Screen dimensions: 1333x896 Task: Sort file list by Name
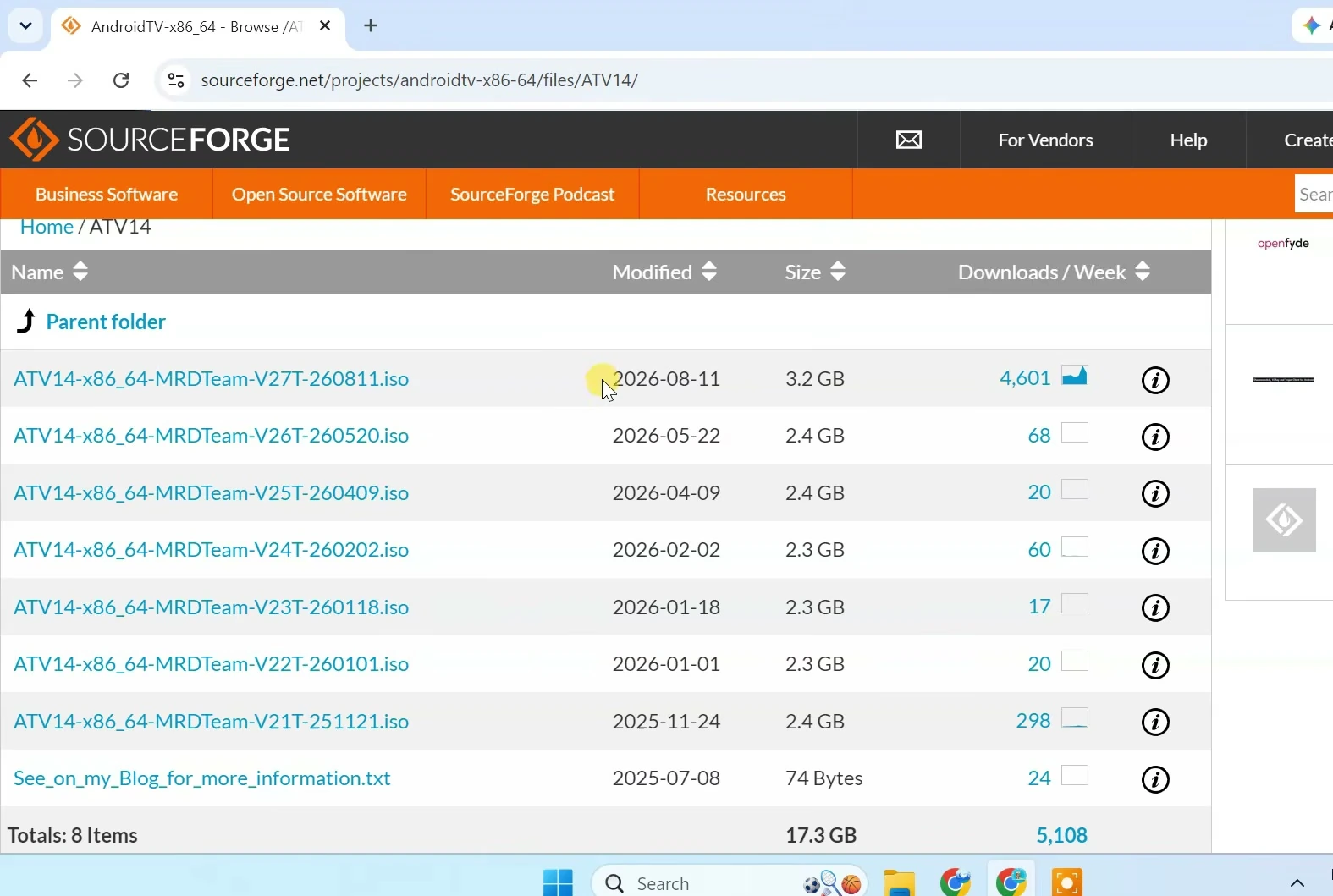pyautogui.click(x=50, y=272)
